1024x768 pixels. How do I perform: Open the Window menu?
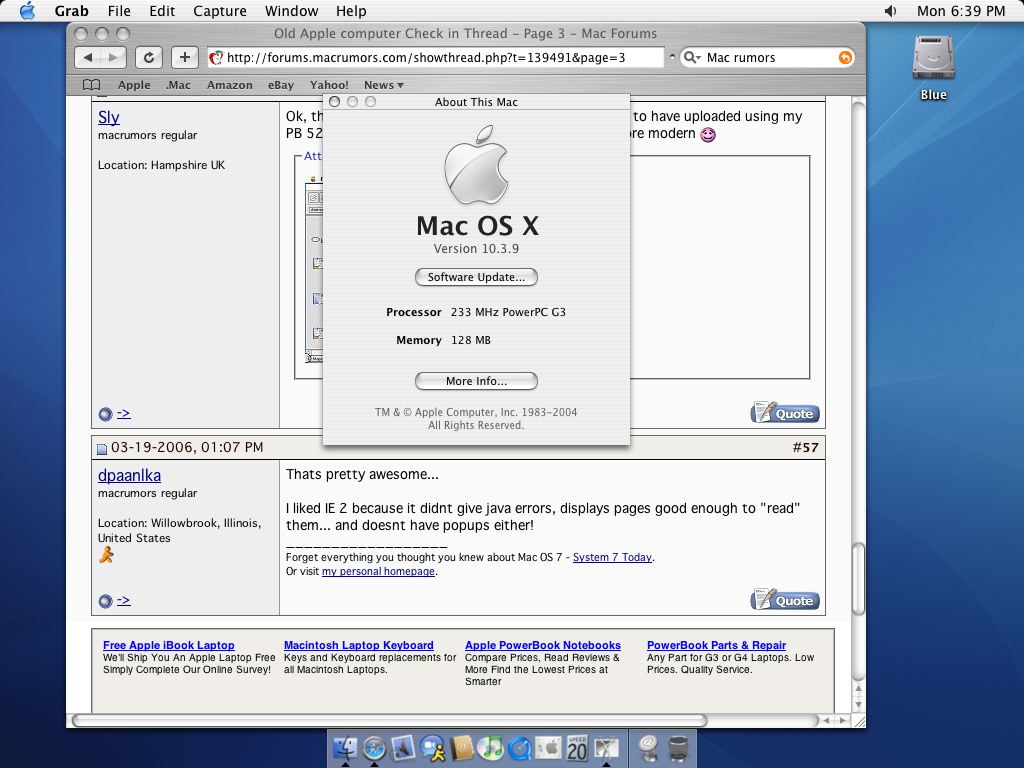291,11
